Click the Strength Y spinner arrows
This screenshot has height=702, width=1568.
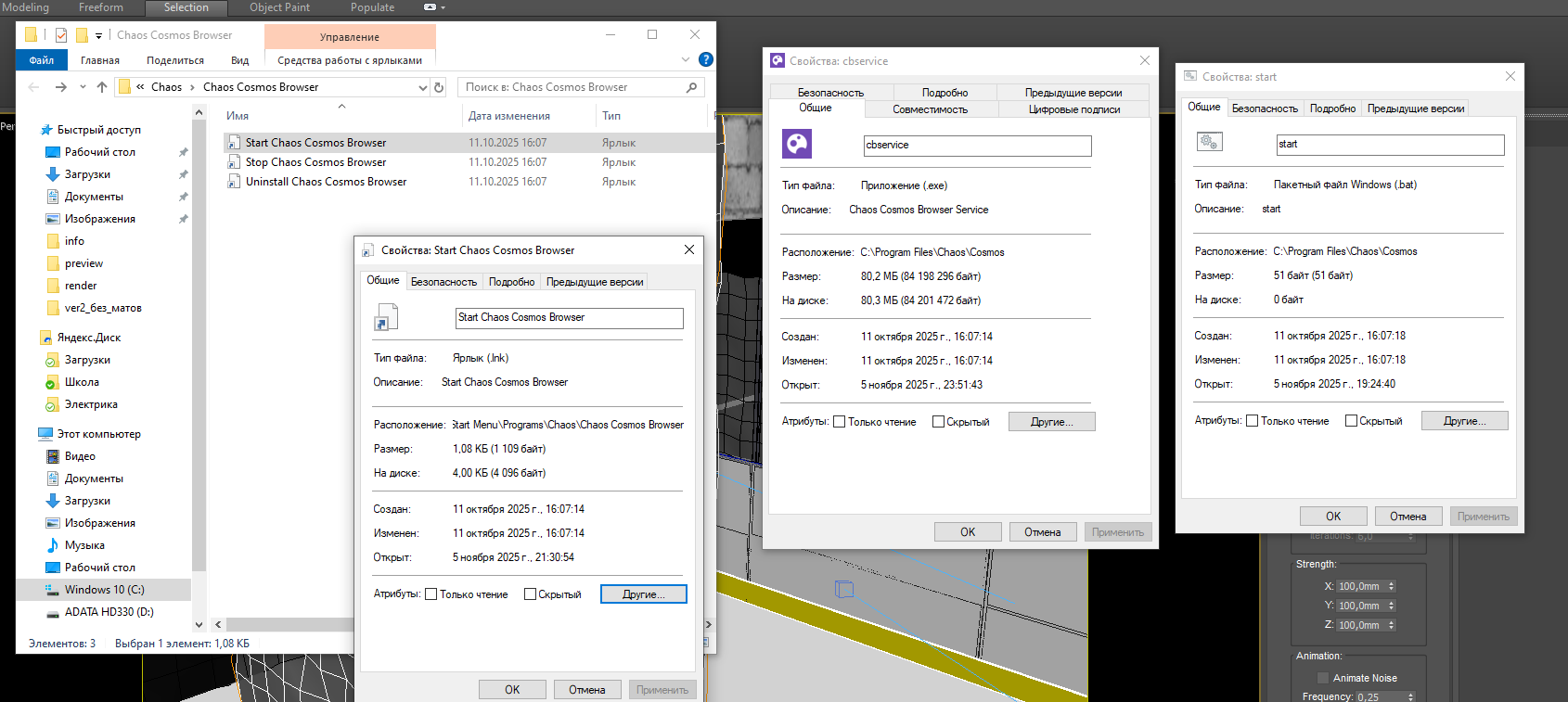point(1391,606)
